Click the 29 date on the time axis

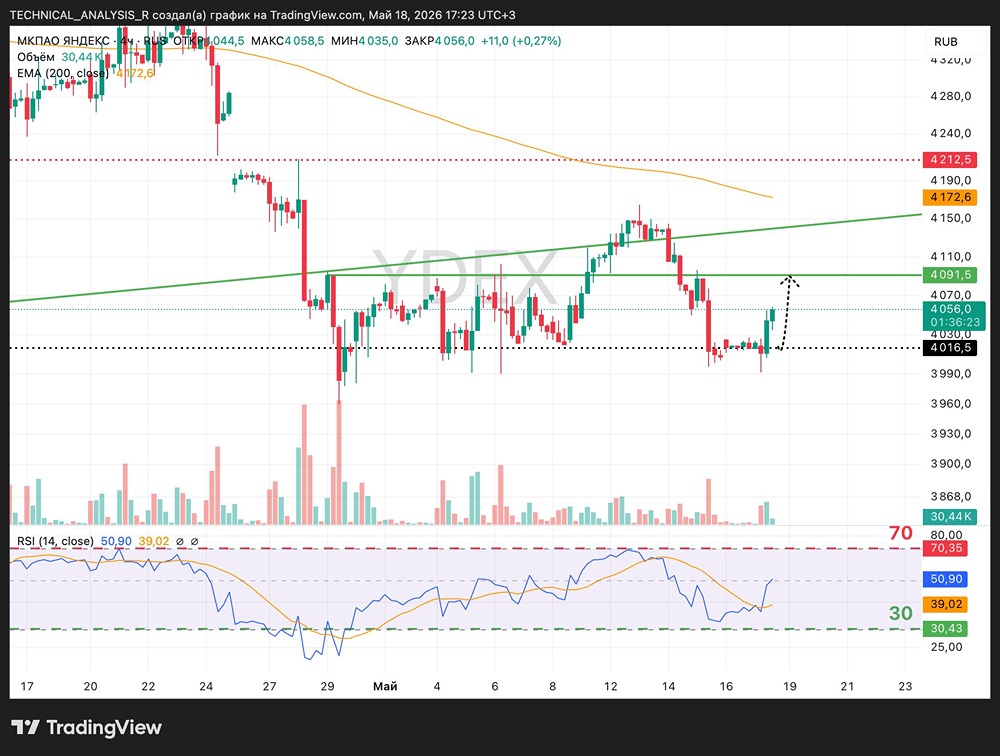(x=327, y=686)
